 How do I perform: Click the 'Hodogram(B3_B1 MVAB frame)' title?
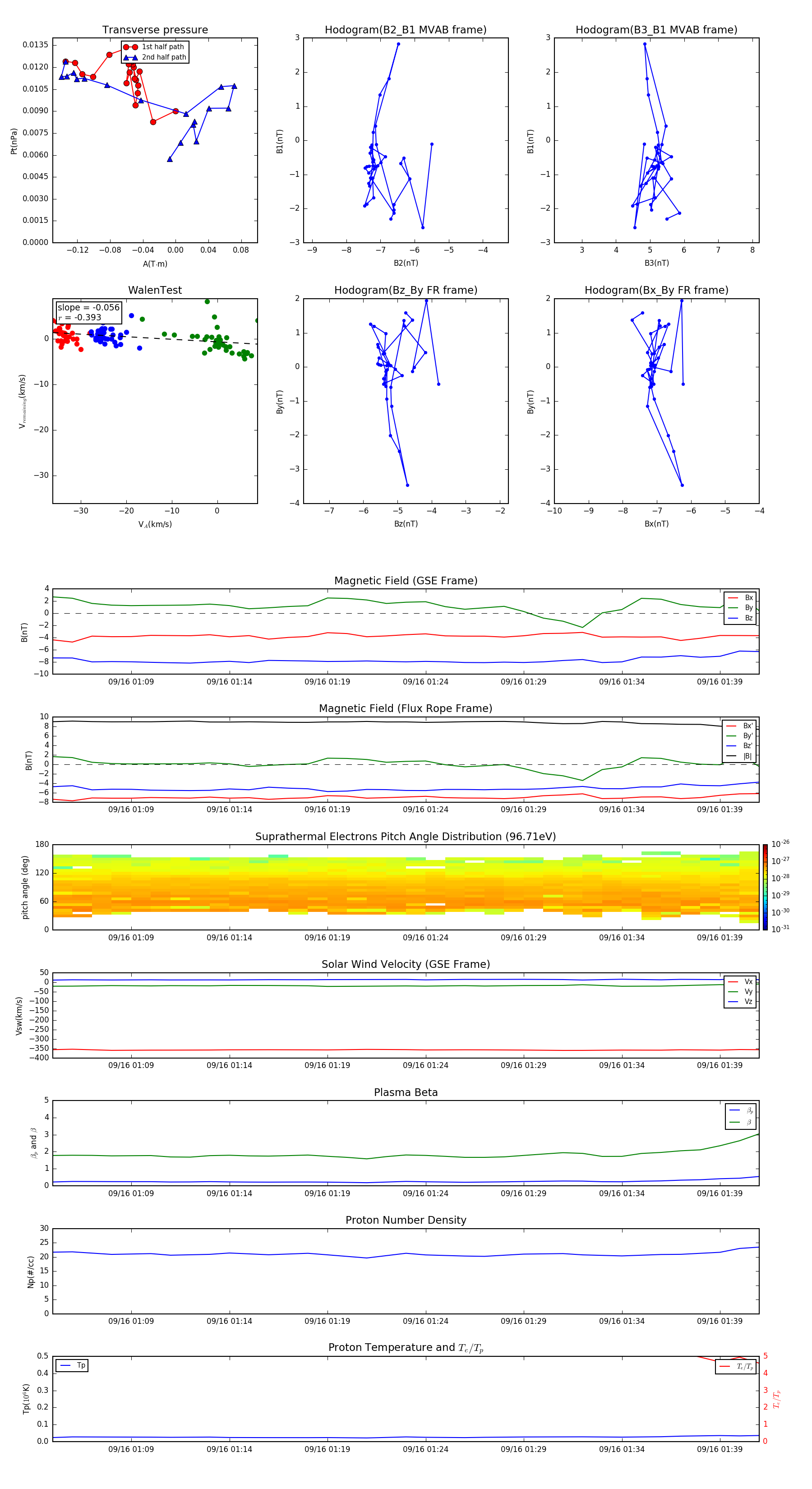[x=656, y=30]
